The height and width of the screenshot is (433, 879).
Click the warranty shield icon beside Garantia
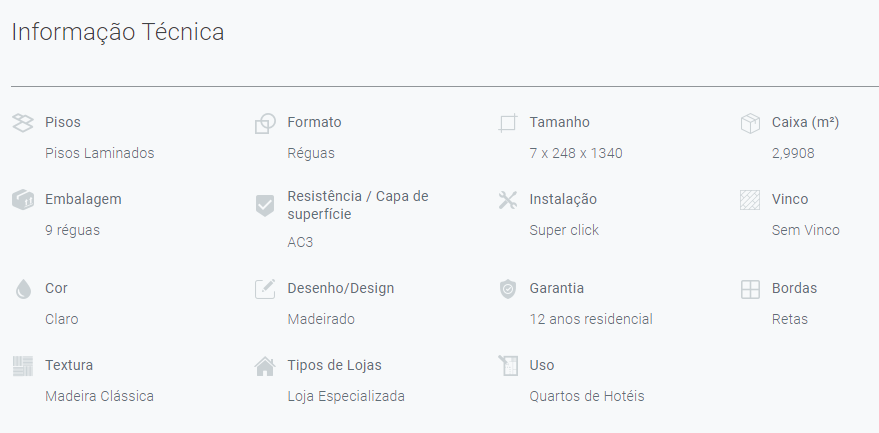coord(507,289)
